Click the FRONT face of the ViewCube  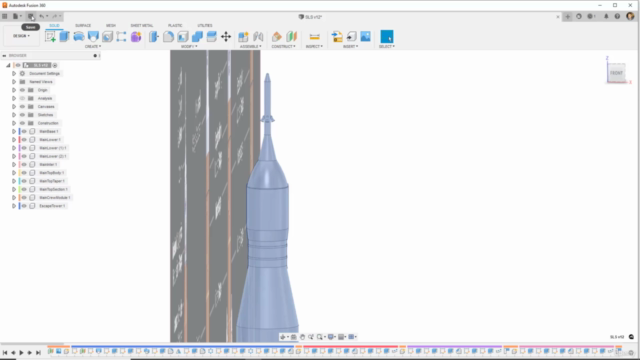[x=616, y=73]
